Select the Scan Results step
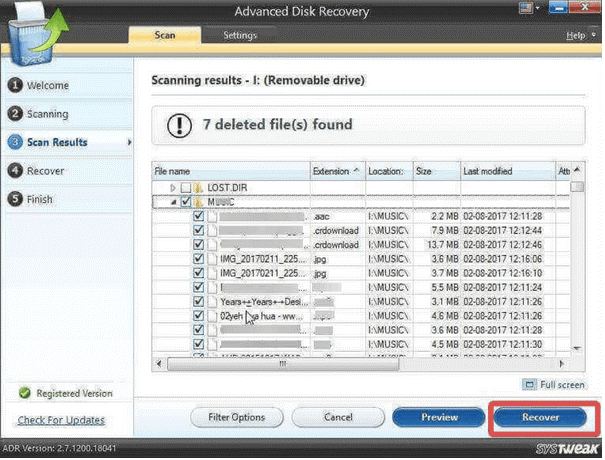The image size is (605, 460). 68,142
